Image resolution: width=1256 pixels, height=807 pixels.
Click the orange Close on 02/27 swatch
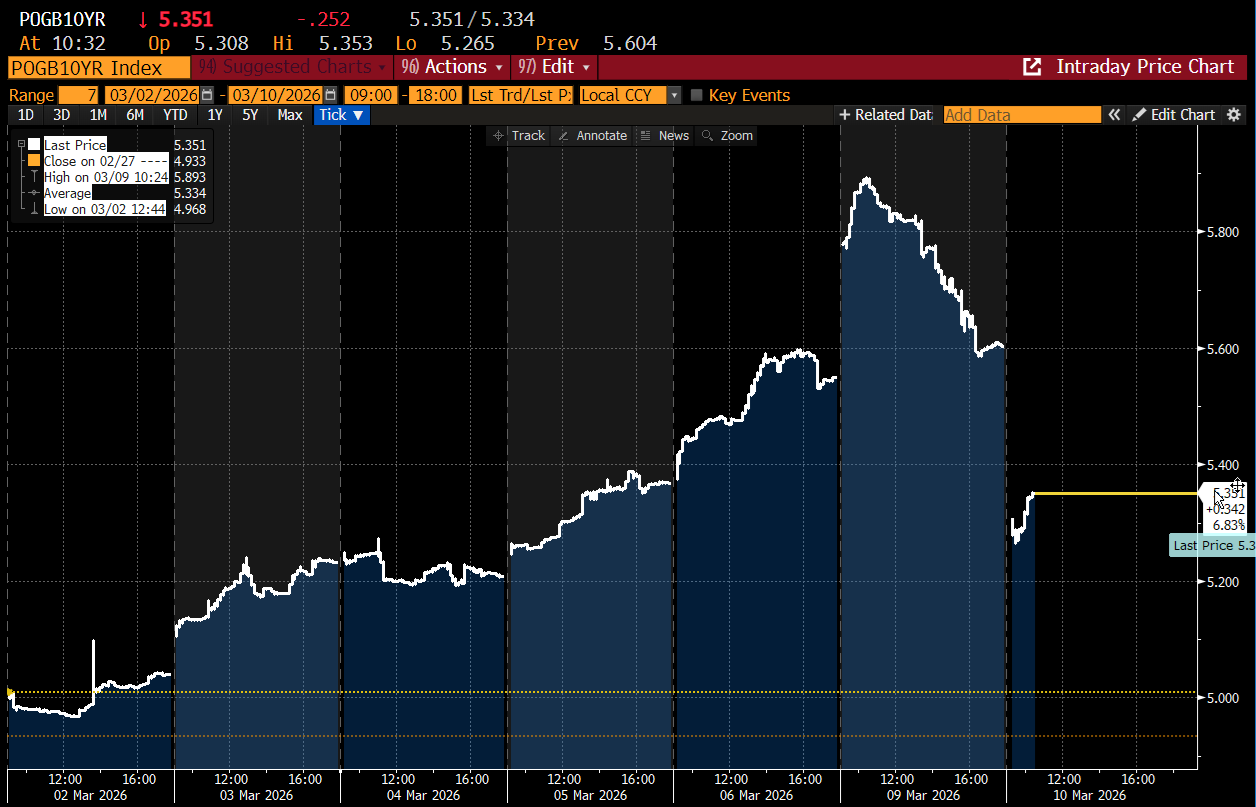tap(34, 161)
